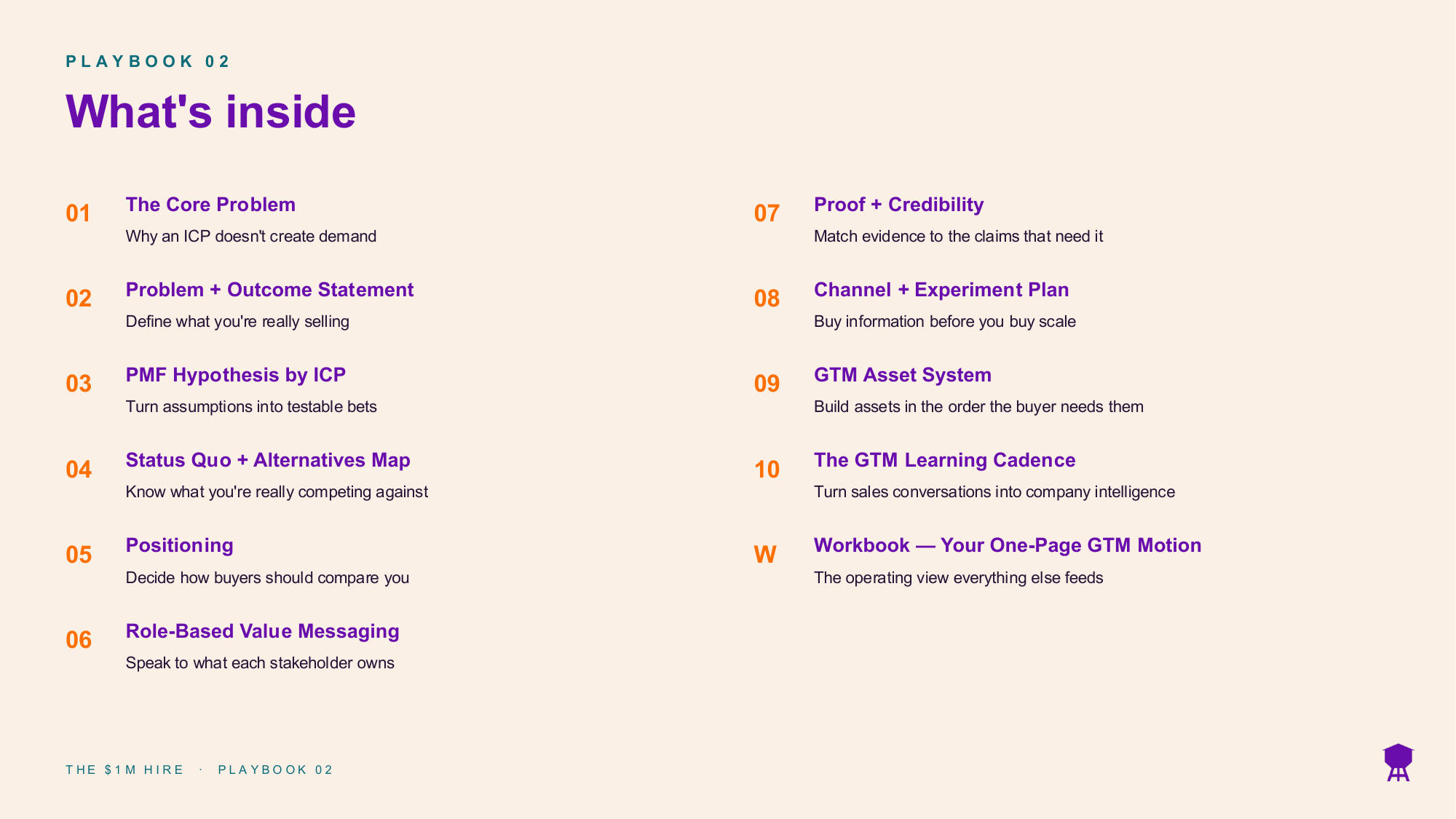The image size is (1456, 819).
Task: Click the orange number 05
Action: click(79, 555)
